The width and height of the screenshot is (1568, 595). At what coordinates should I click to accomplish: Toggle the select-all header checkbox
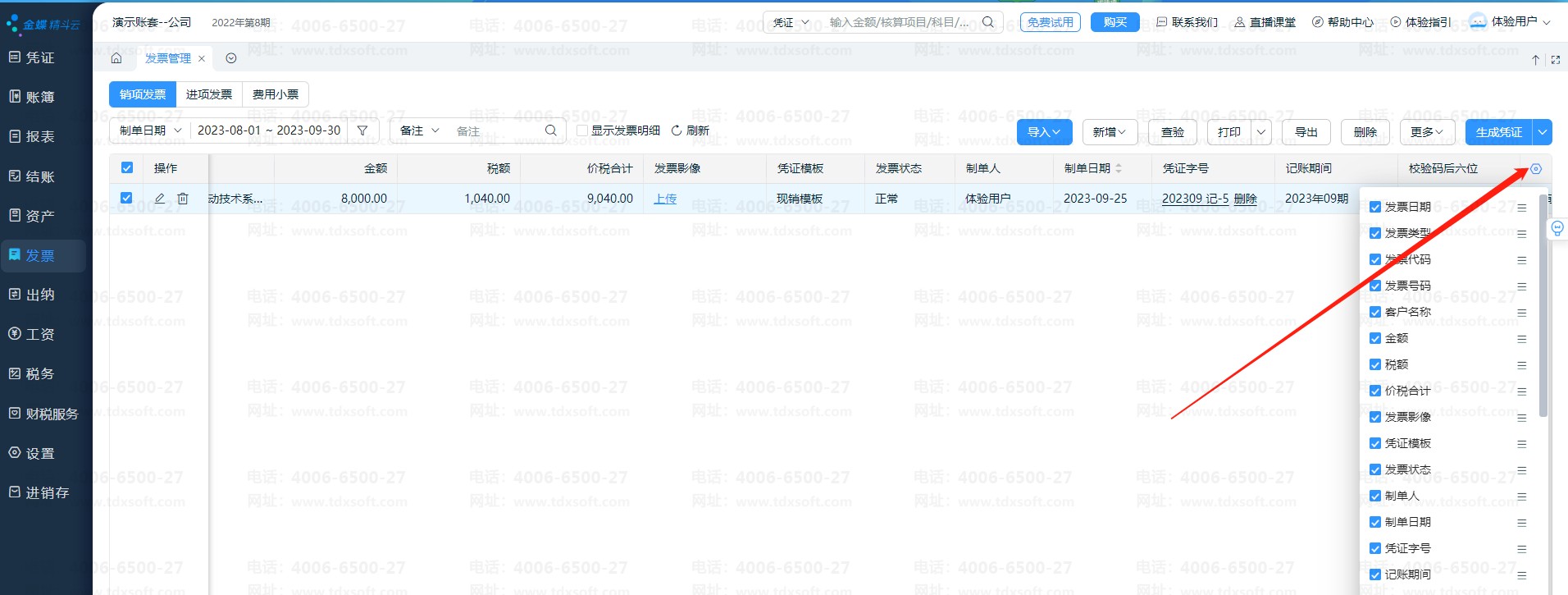point(127,167)
